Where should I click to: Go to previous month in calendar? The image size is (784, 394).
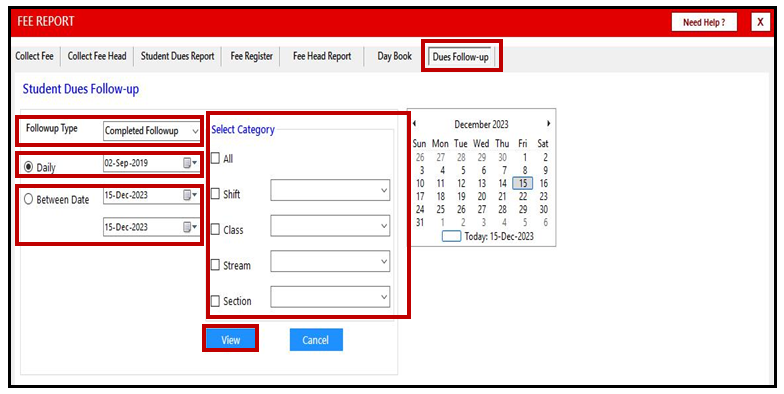tap(414, 124)
